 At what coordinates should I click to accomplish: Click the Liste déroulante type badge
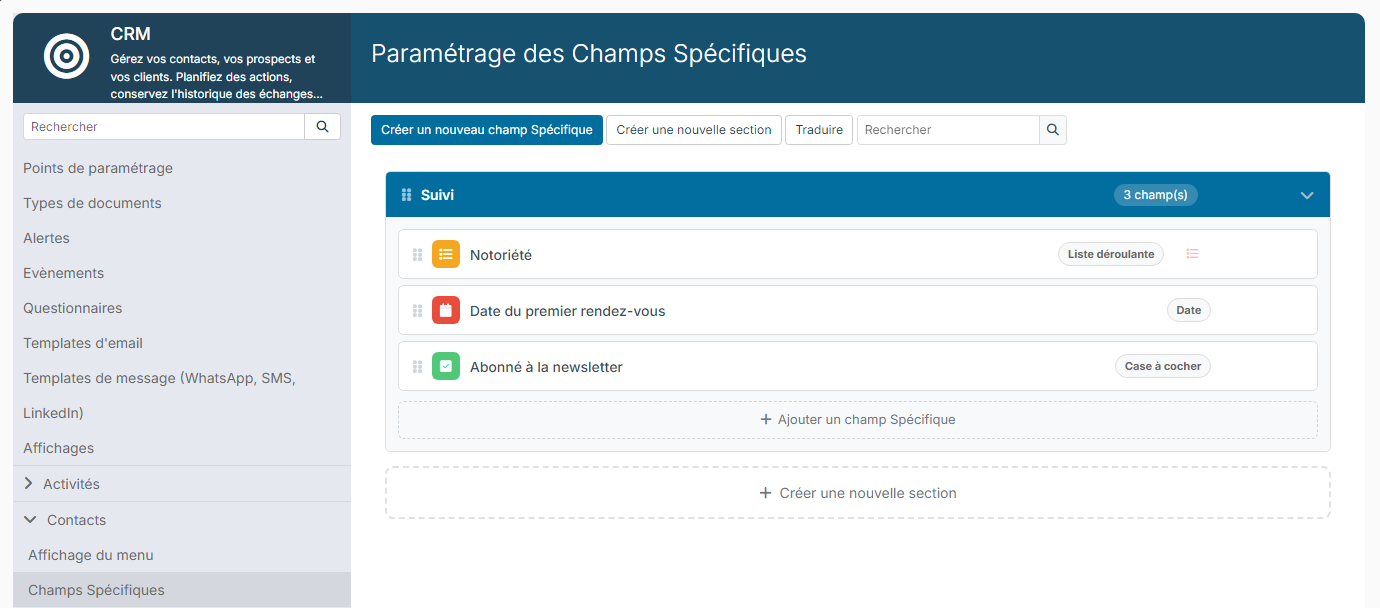tap(1111, 254)
